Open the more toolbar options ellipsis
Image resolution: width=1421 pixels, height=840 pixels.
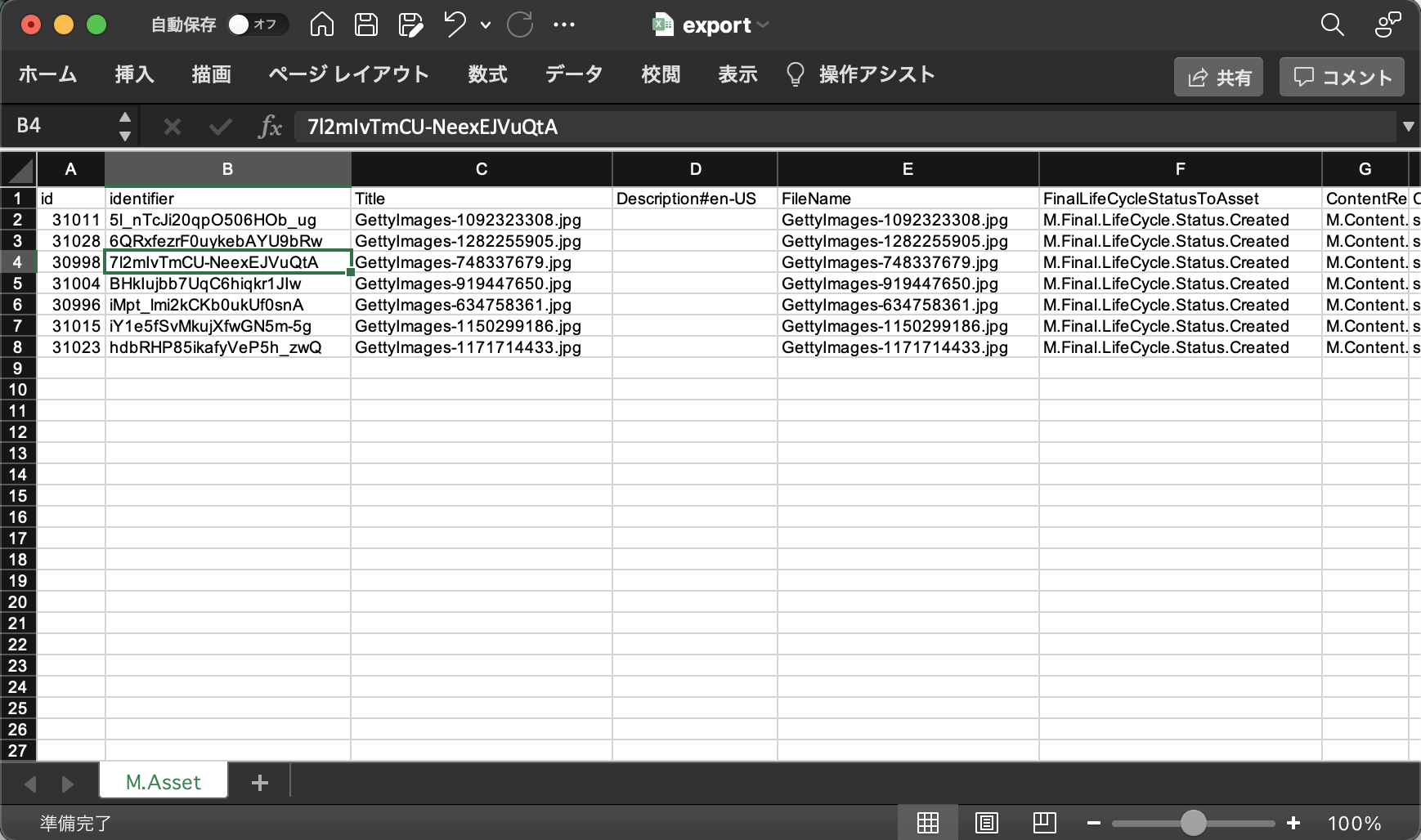tap(564, 25)
